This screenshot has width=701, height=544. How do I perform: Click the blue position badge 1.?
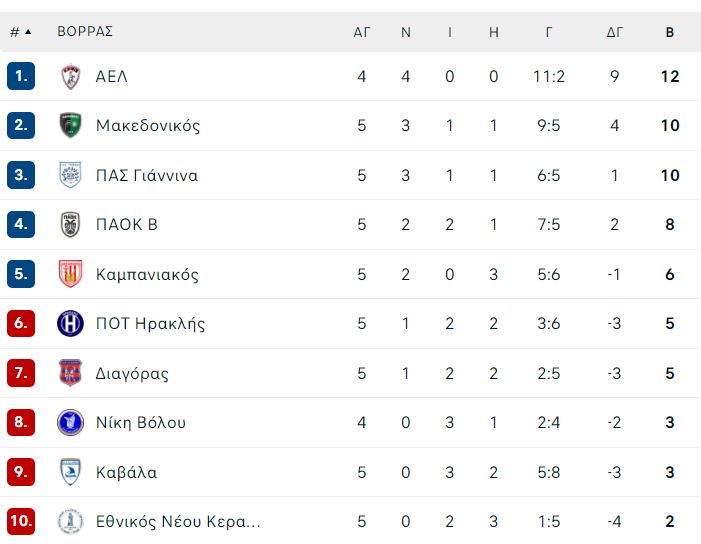click(x=21, y=76)
